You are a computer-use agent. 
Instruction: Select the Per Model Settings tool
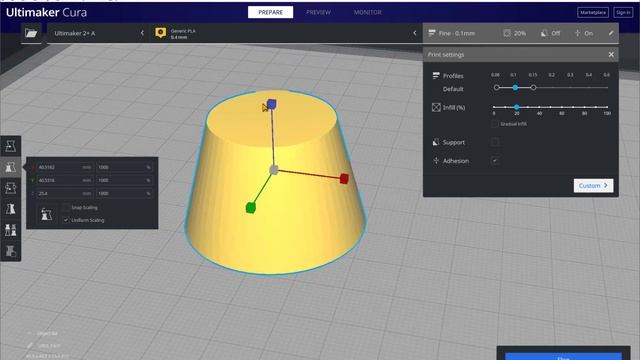11,230
